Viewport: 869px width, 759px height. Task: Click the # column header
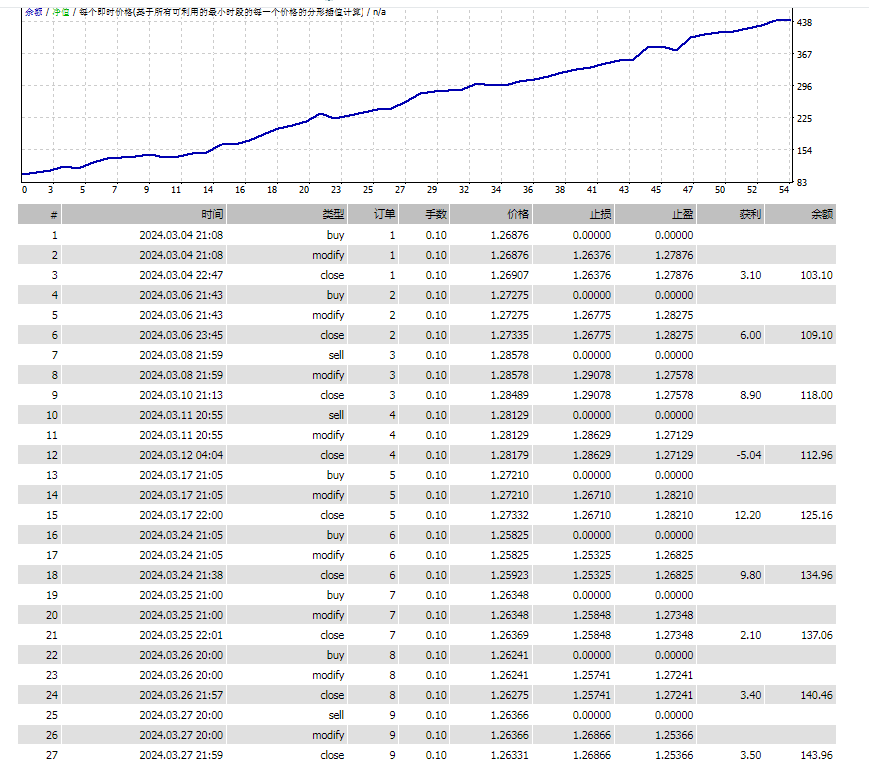coord(54,214)
